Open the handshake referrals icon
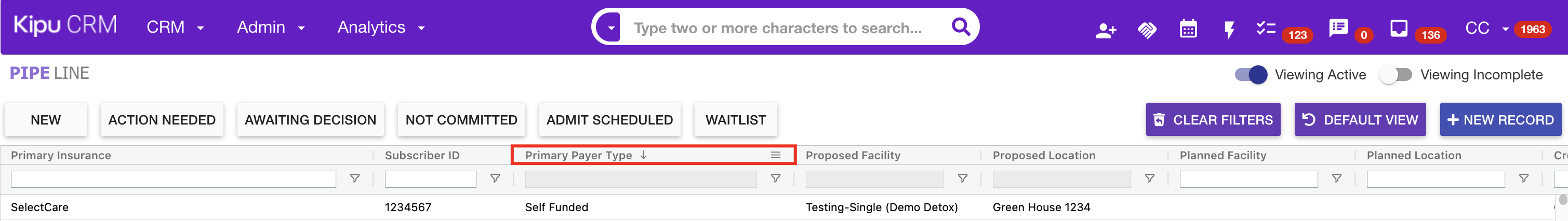 (x=1147, y=30)
